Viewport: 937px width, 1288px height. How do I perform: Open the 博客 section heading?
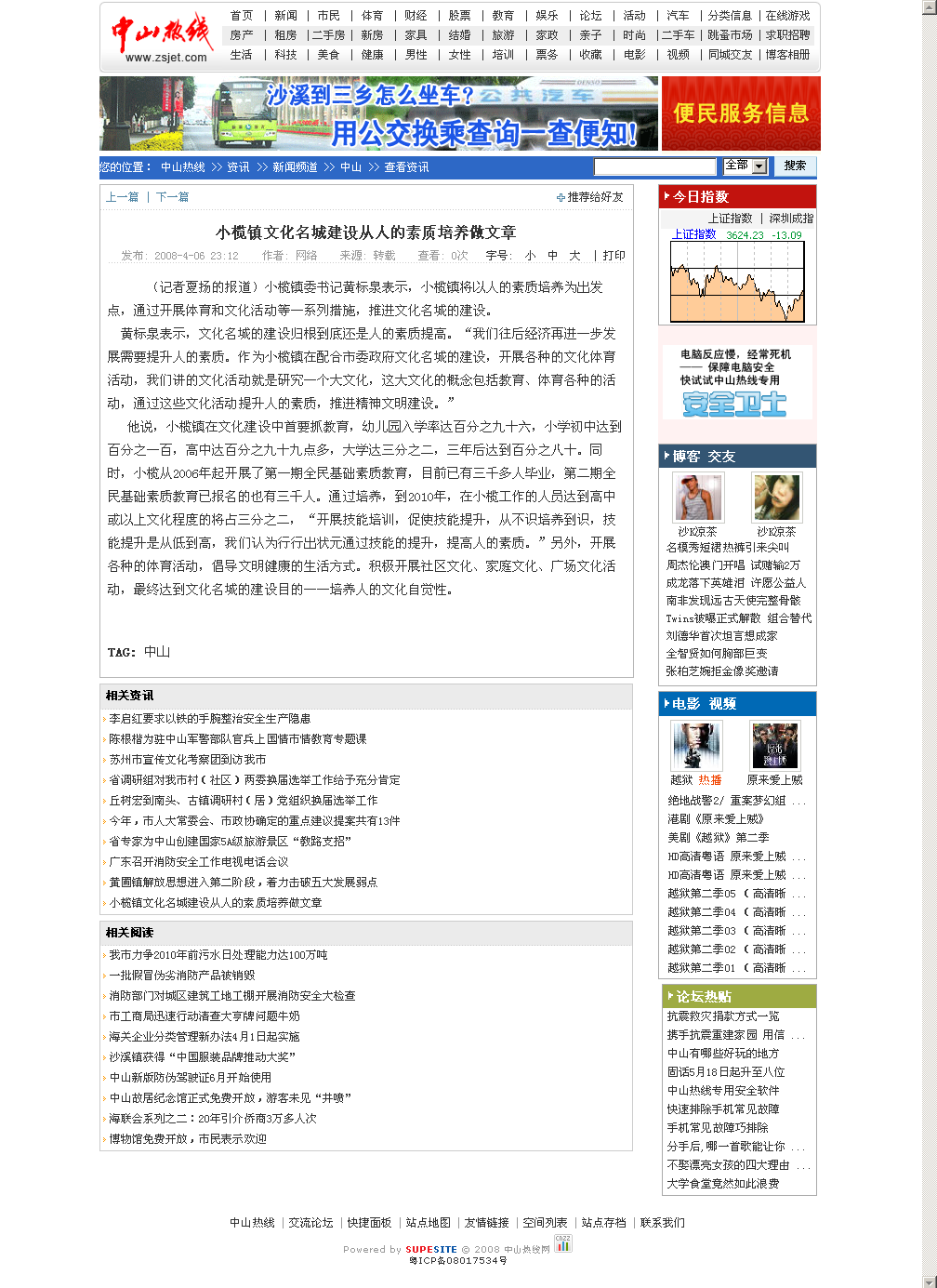(x=686, y=457)
